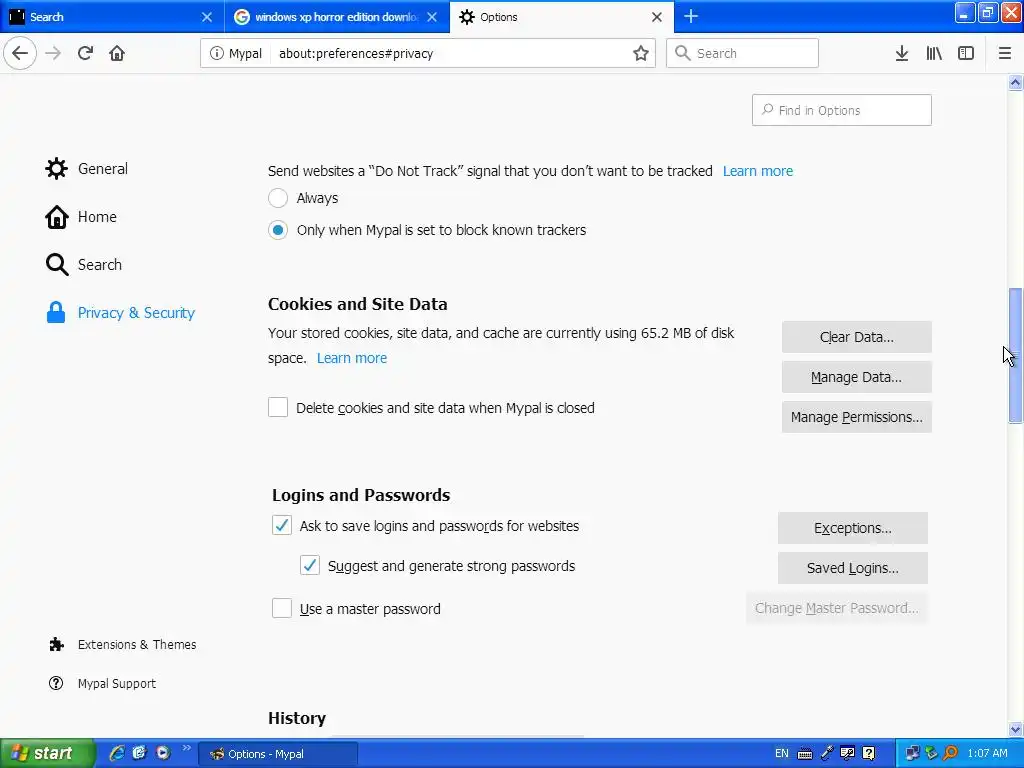1024x768 pixels.
Task: Launch the second quick launch browser icon
Action: point(139,753)
